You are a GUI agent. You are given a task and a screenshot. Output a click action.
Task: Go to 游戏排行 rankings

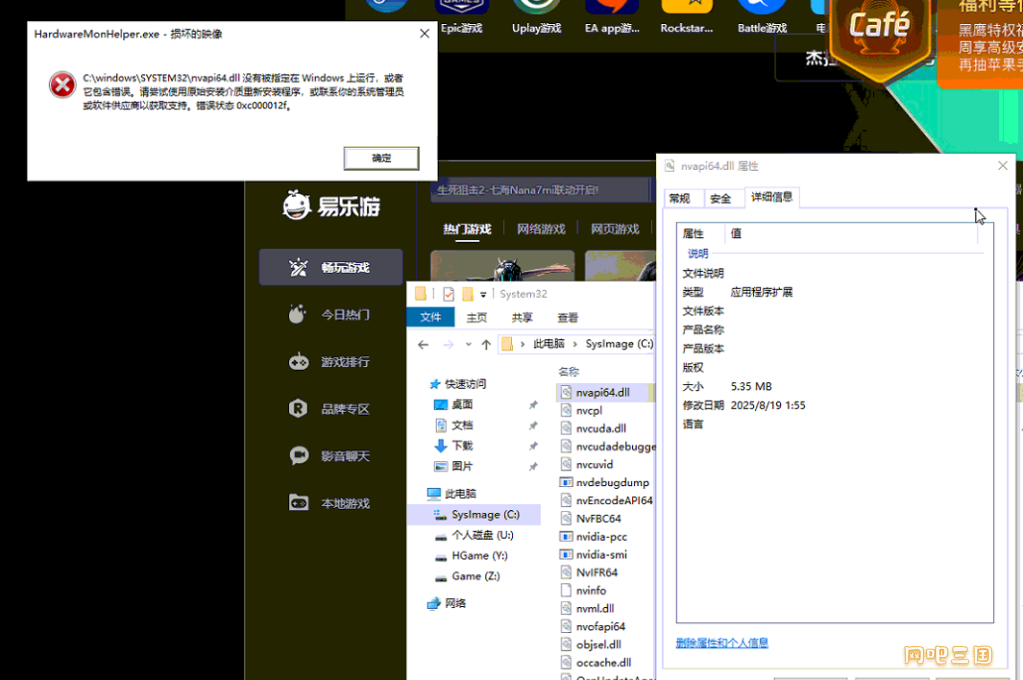[x=331, y=362]
